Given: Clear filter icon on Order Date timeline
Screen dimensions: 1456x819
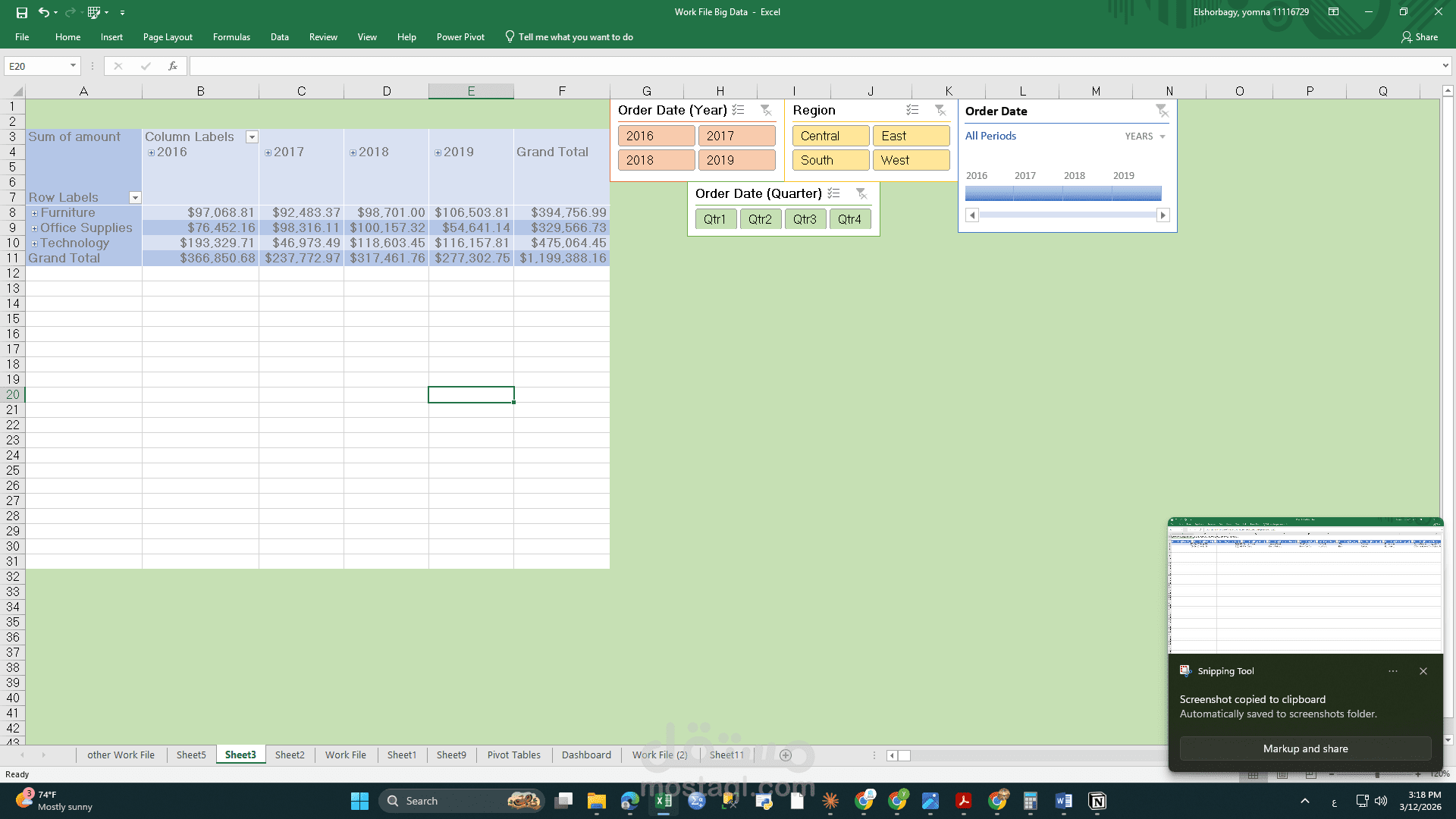Looking at the screenshot, I should (x=1162, y=111).
